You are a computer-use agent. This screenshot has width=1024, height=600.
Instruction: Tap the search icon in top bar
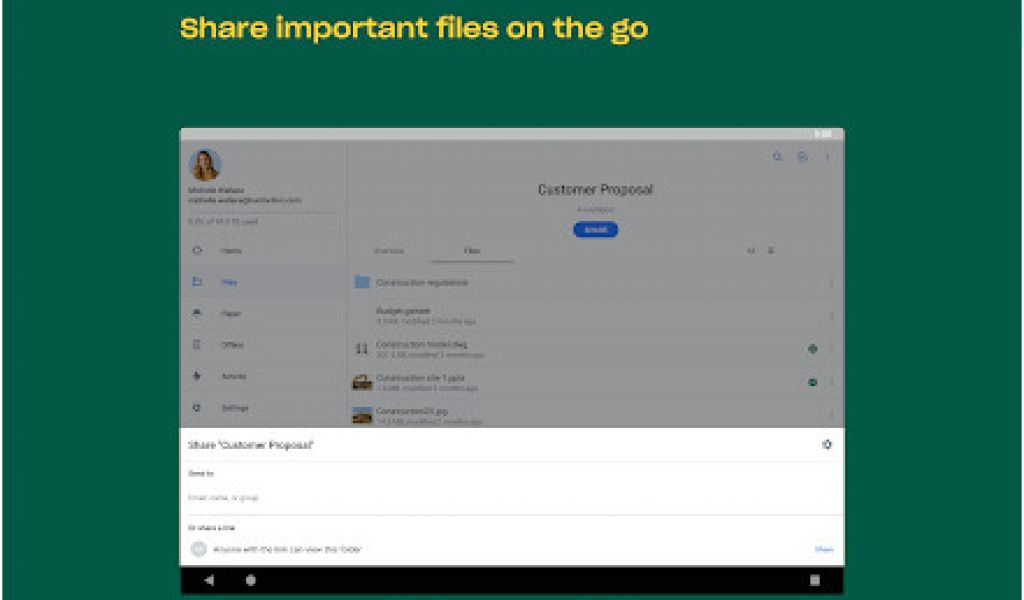point(777,157)
